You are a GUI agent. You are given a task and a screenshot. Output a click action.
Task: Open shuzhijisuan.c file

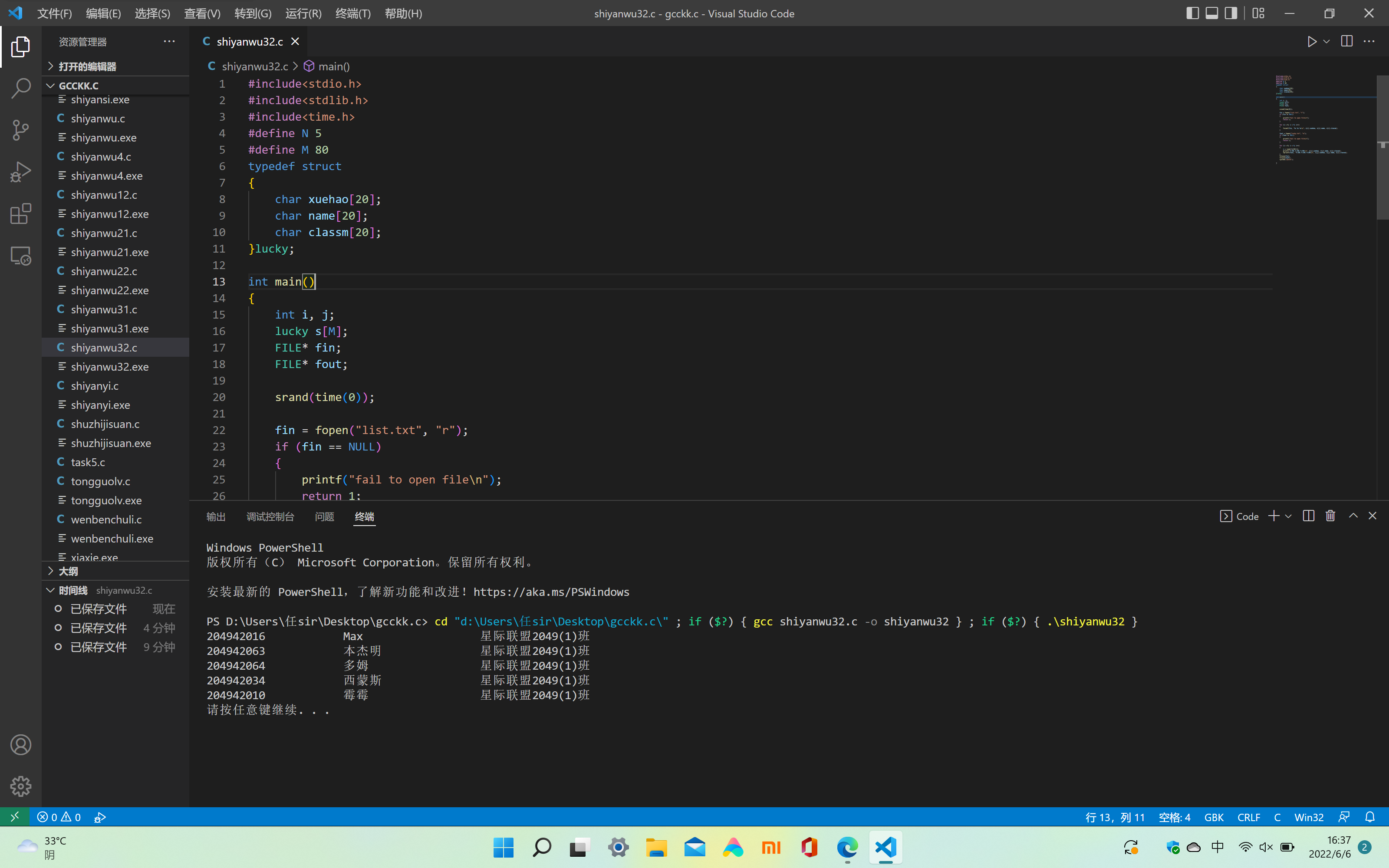[x=115, y=424]
